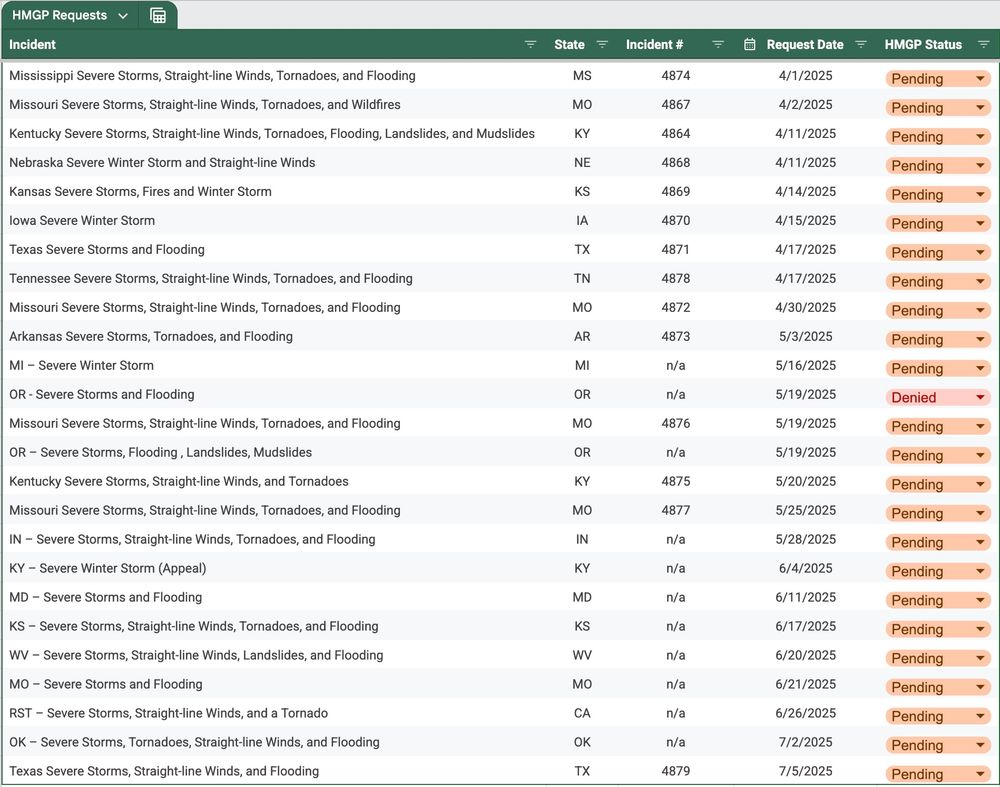Image resolution: width=1000 pixels, height=787 pixels.
Task: Select the state cell CA
Action: coord(582,713)
